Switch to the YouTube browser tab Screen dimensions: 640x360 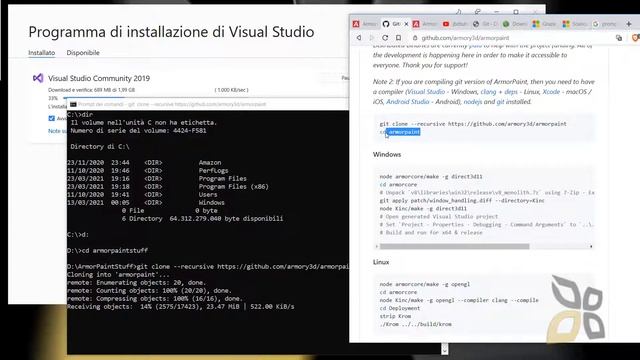click(x=454, y=24)
